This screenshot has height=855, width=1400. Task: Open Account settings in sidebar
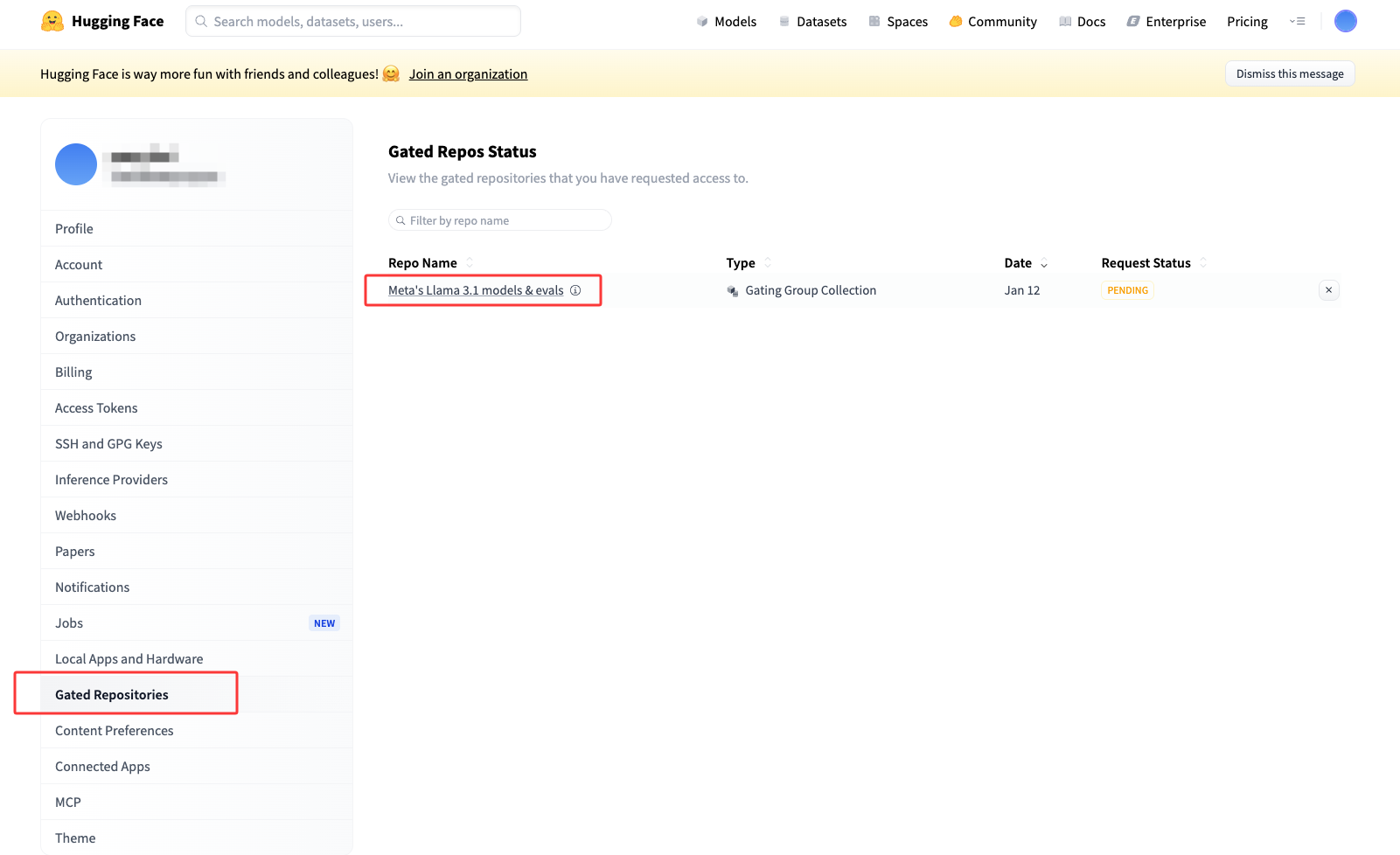[197, 264]
